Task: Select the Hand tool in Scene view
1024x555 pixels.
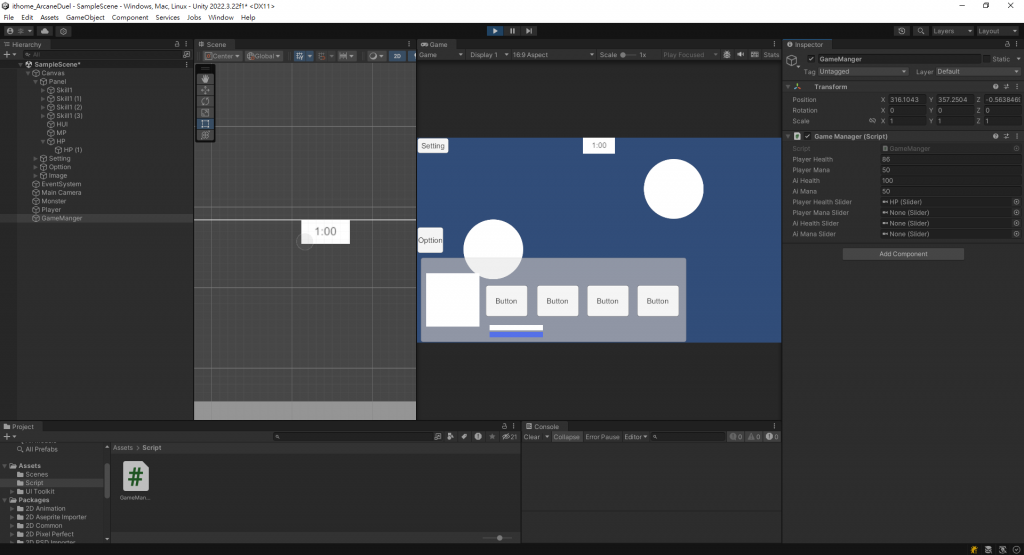Action: point(205,78)
